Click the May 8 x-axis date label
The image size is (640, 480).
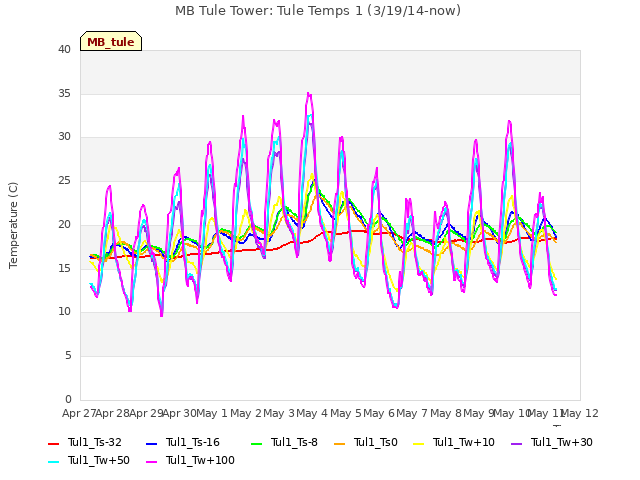[446, 413]
